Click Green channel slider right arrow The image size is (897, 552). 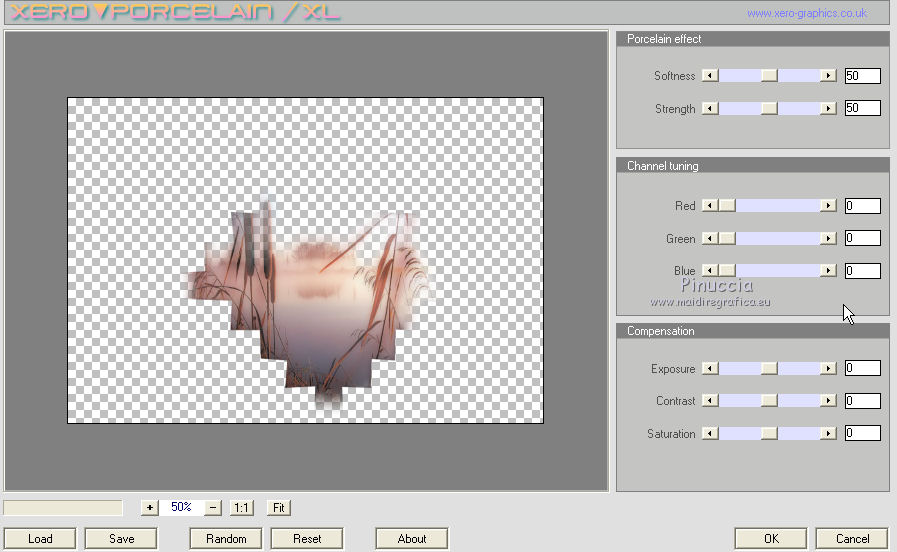click(827, 239)
